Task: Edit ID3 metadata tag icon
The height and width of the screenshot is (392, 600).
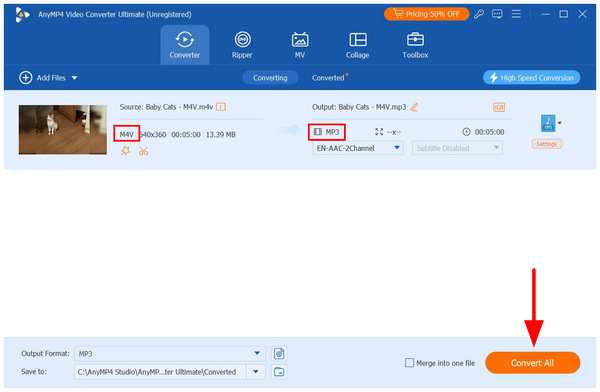Action: (499, 107)
